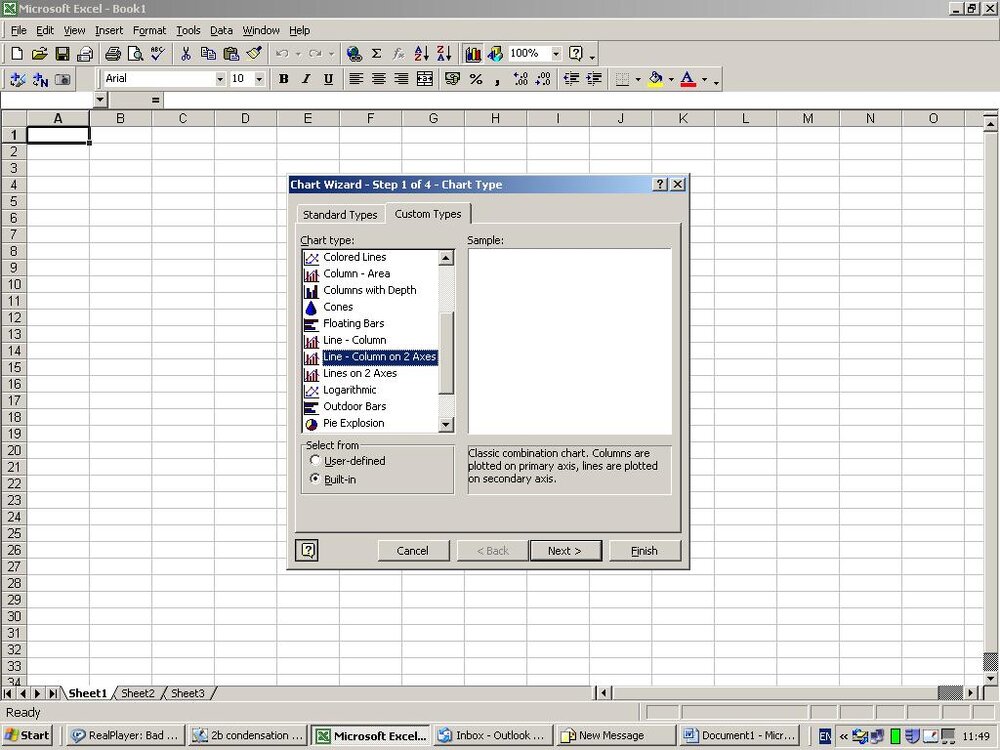Image resolution: width=1000 pixels, height=750 pixels.
Task: Sort descending with the Z-A icon
Action: click(x=445, y=54)
